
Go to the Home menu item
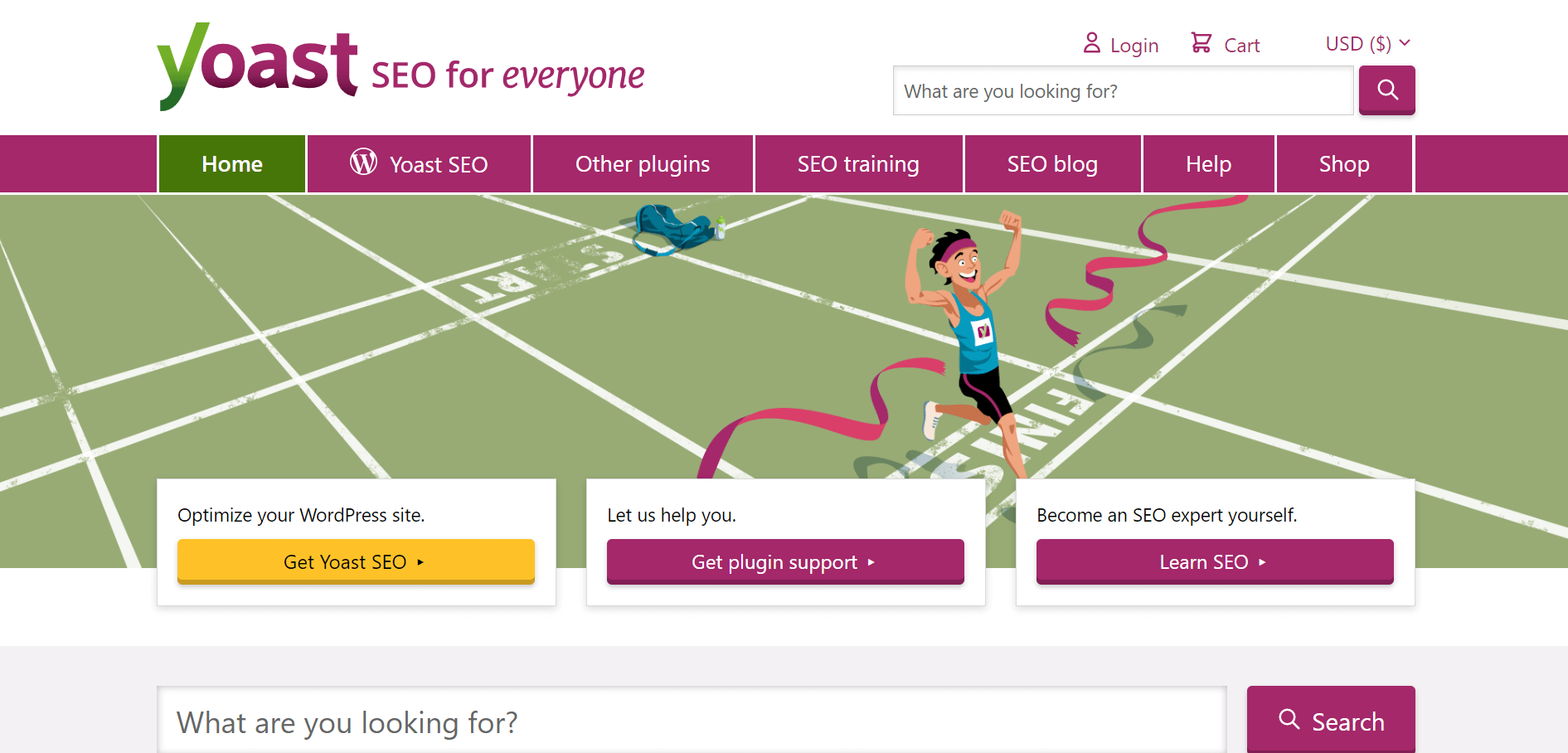(x=232, y=164)
